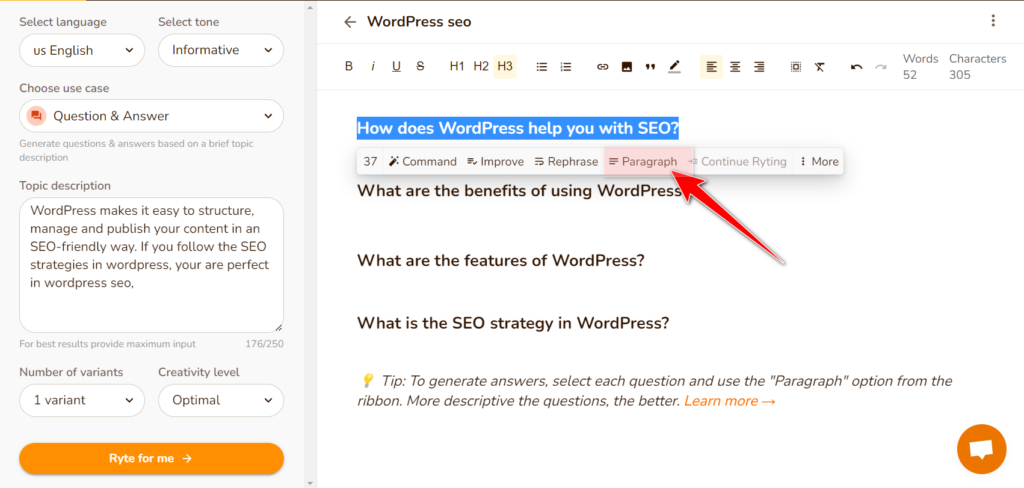Open the Creativity level dropdown showing Optimal
The height and width of the screenshot is (488, 1024).
click(221, 400)
